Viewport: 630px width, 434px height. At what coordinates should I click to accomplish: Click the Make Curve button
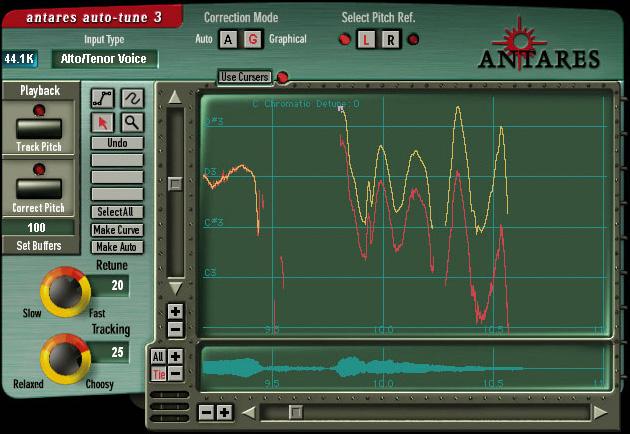[117, 230]
